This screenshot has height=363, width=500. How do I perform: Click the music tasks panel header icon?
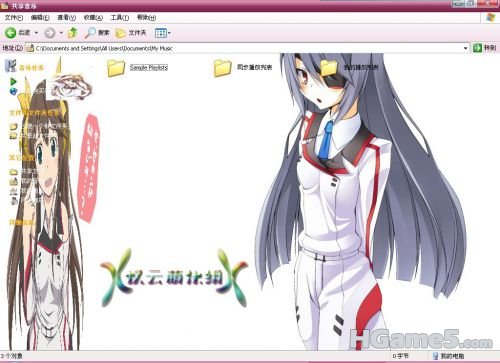pos(10,66)
